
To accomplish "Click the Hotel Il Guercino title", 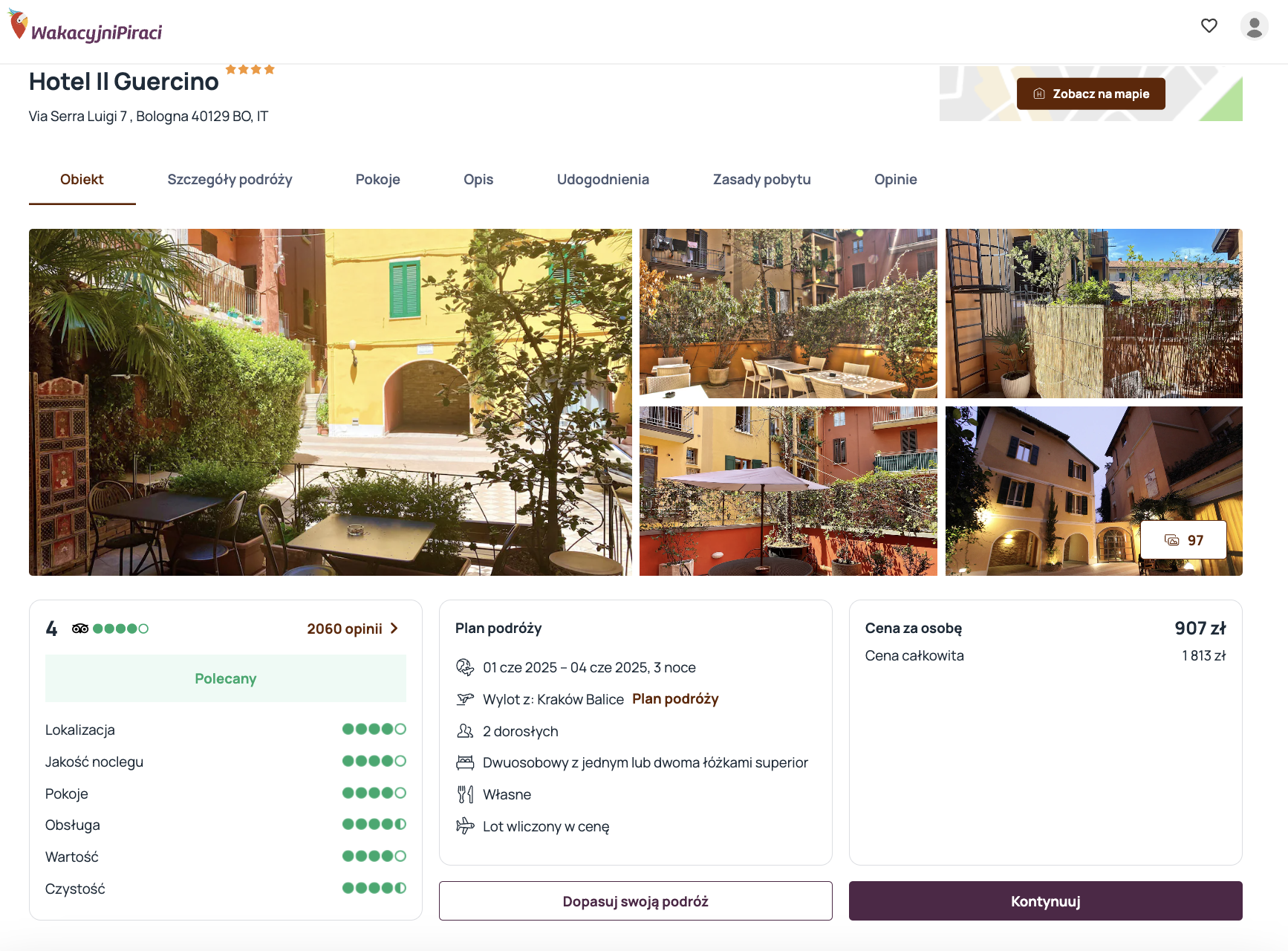I will (124, 82).
